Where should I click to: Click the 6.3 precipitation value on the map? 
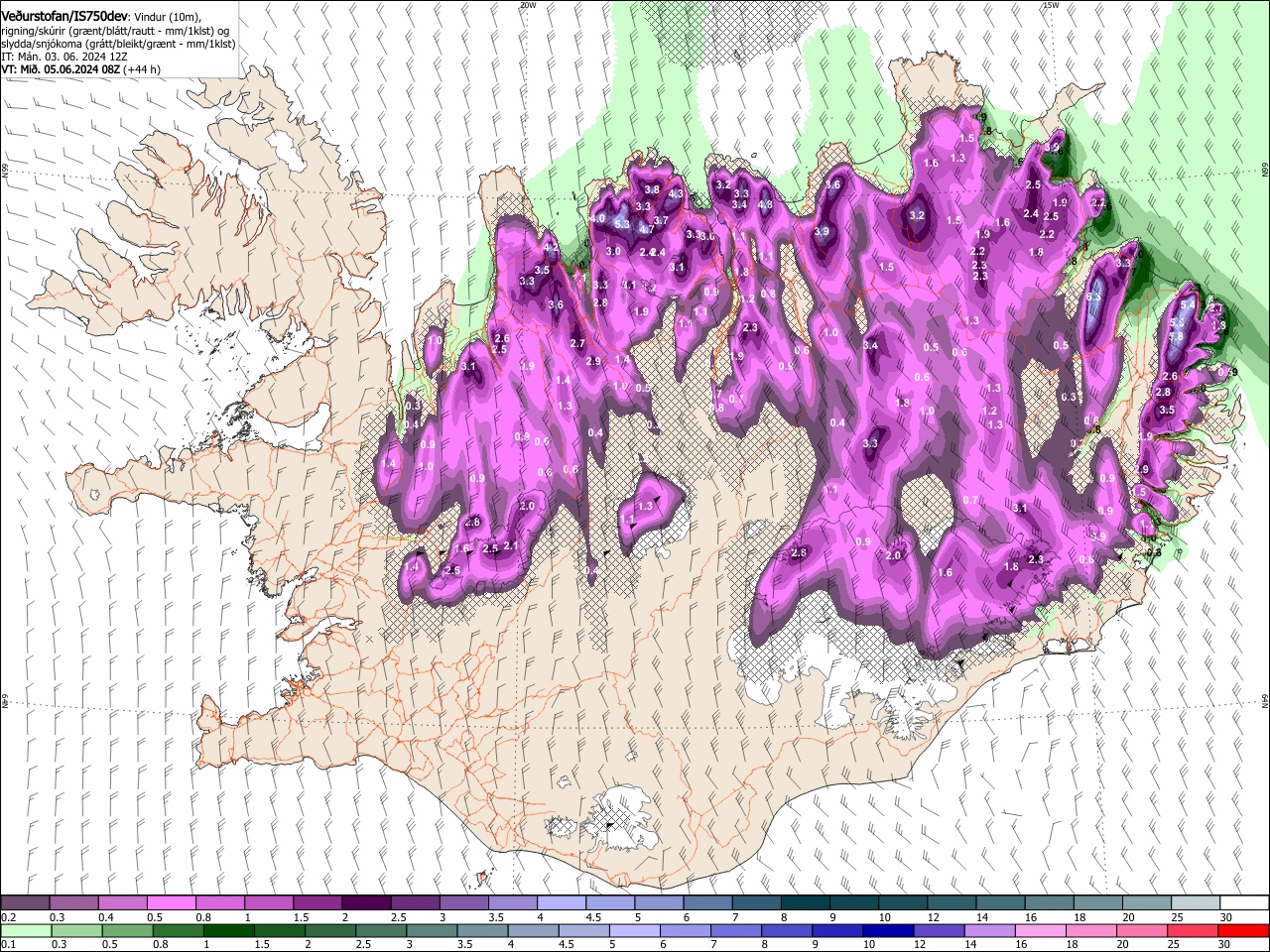pos(1094,297)
